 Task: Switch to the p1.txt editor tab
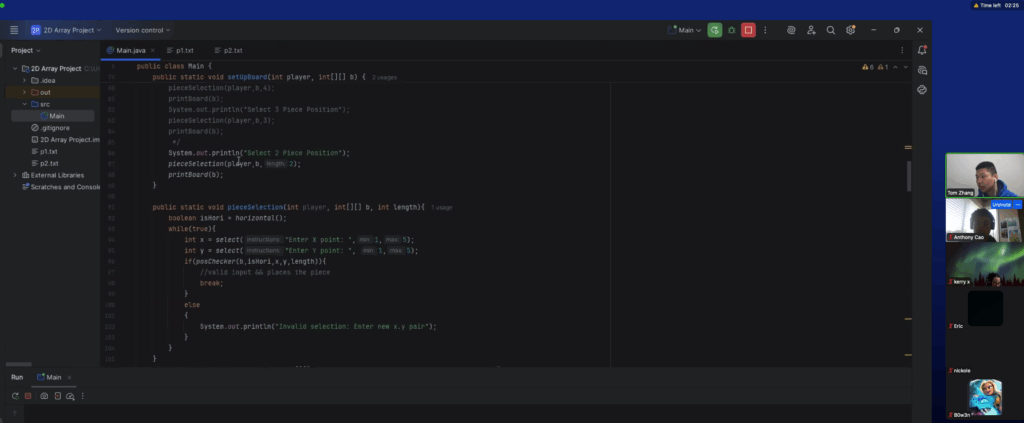184,50
